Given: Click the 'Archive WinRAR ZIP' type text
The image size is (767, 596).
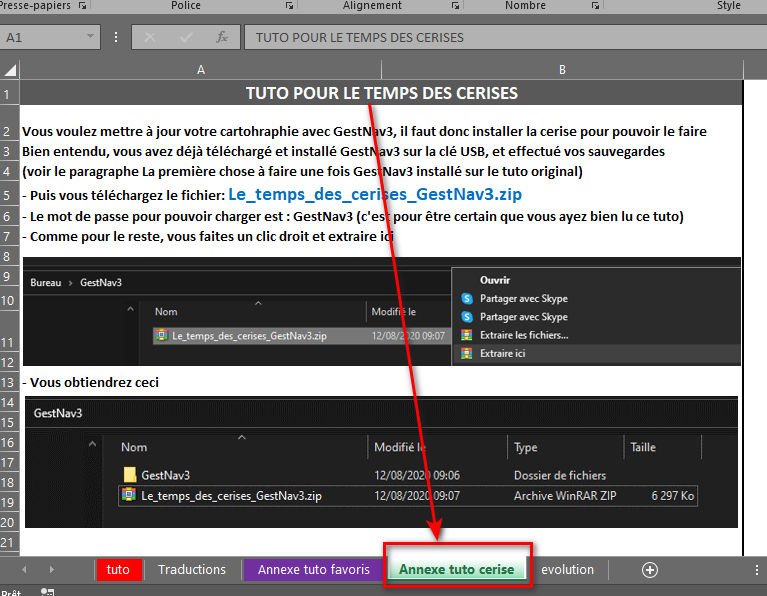Looking at the screenshot, I should tap(565, 496).
